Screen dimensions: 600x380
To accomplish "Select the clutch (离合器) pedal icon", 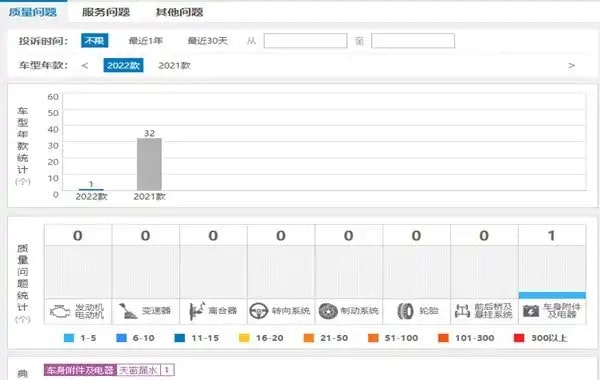I will click(x=197, y=311).
